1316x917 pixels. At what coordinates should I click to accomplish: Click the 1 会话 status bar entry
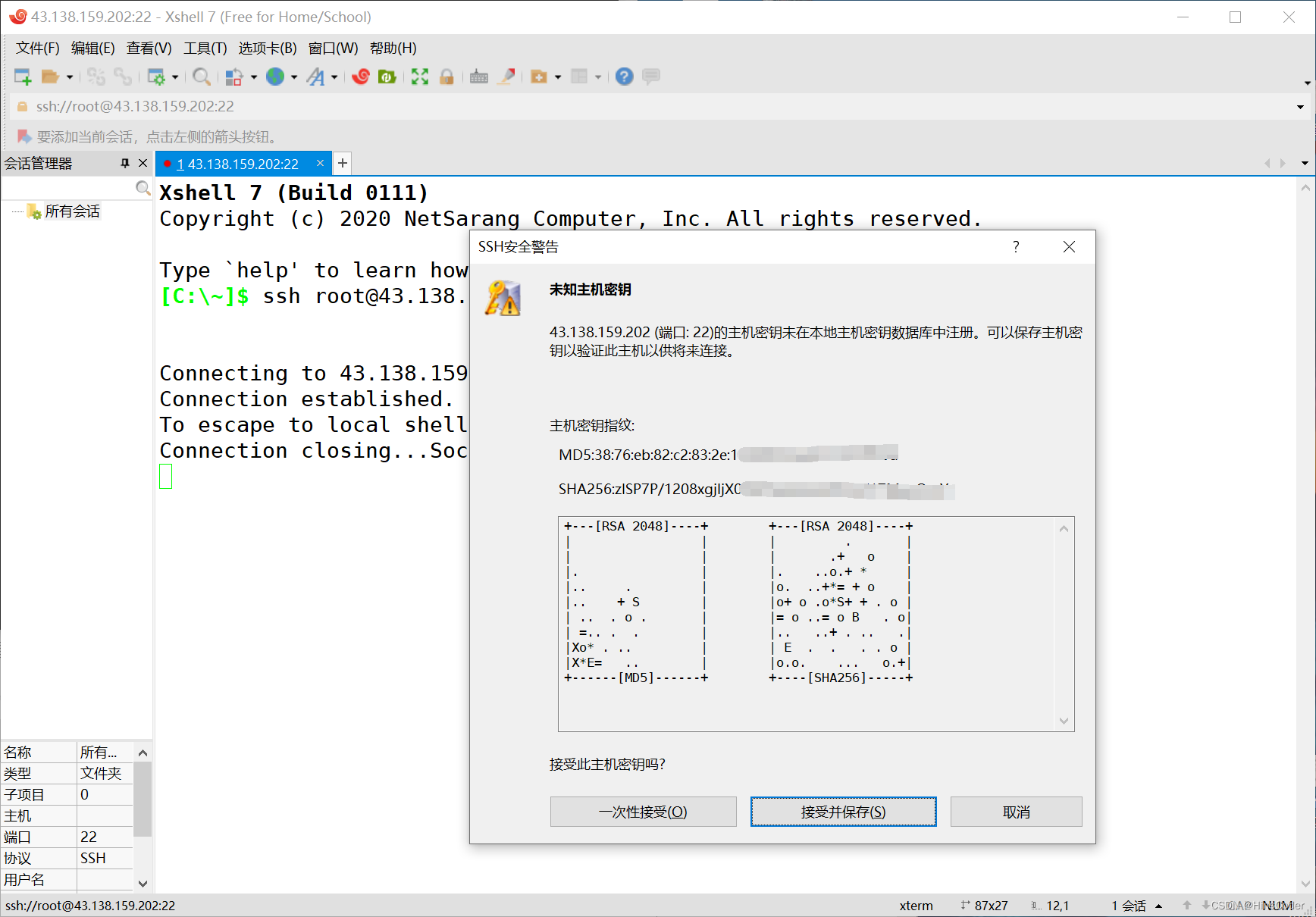pyautogui.click(x=1129, y=906)
